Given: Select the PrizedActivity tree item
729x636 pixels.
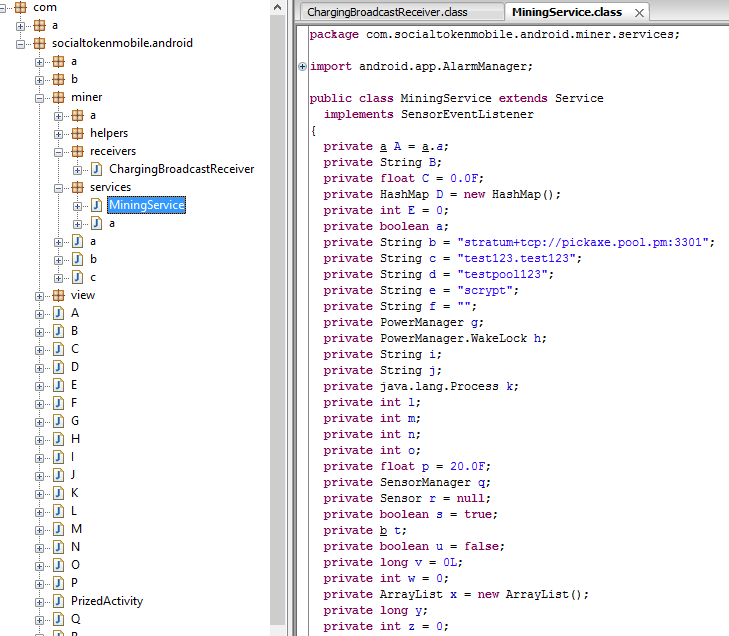Looking at the screenshot, I should coord(107,601).
